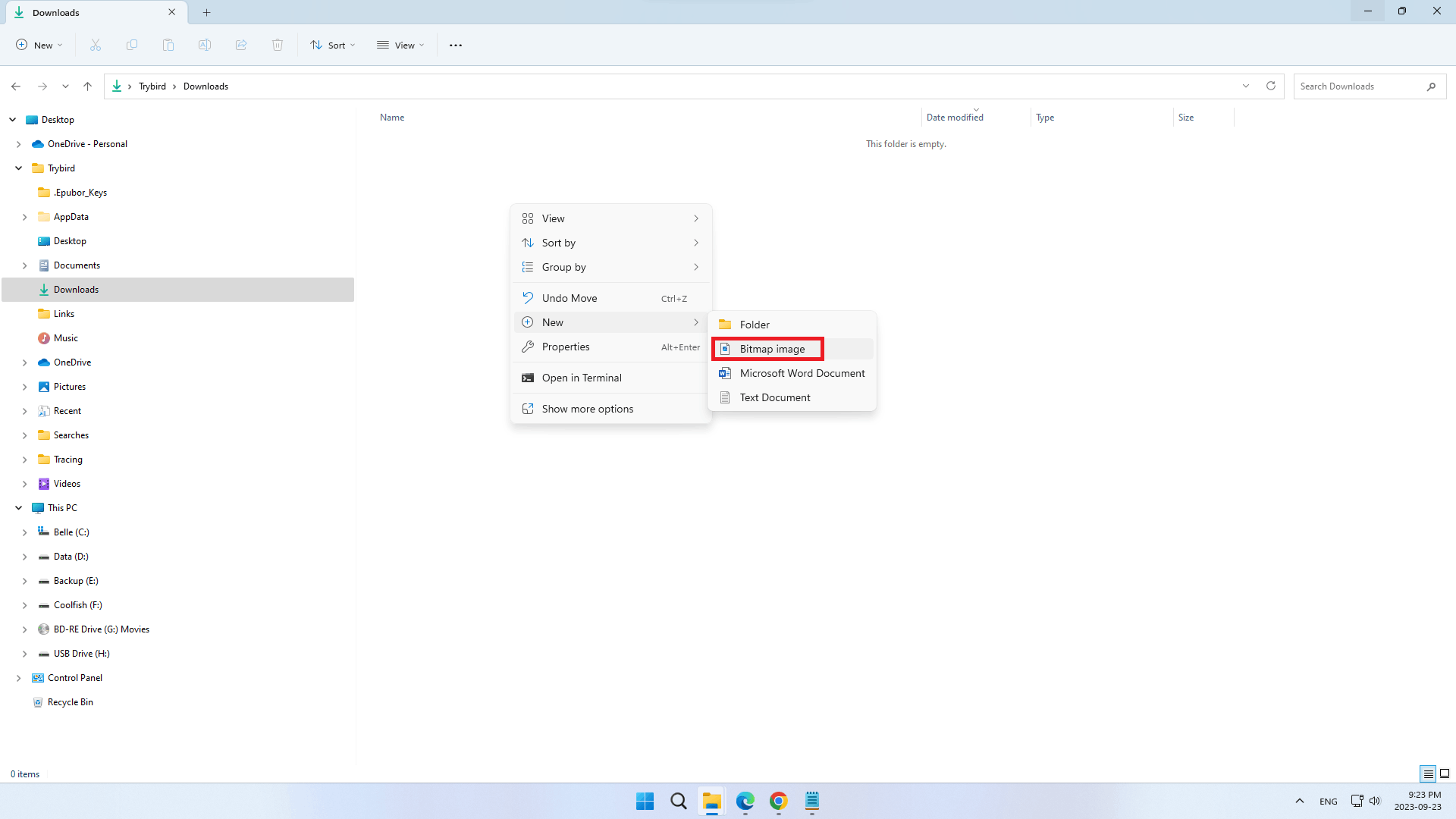1456x819 pixels.
Task: Click the Up directory arrow icon
Action: pyautogui.click(x=88, y=86)
